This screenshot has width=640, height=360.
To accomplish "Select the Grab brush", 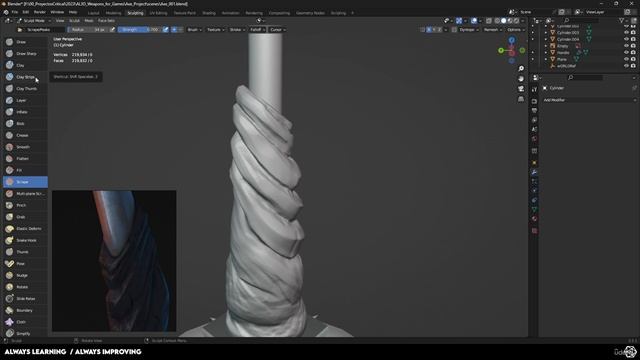I will pyautogui.click(x=25, y=217).
